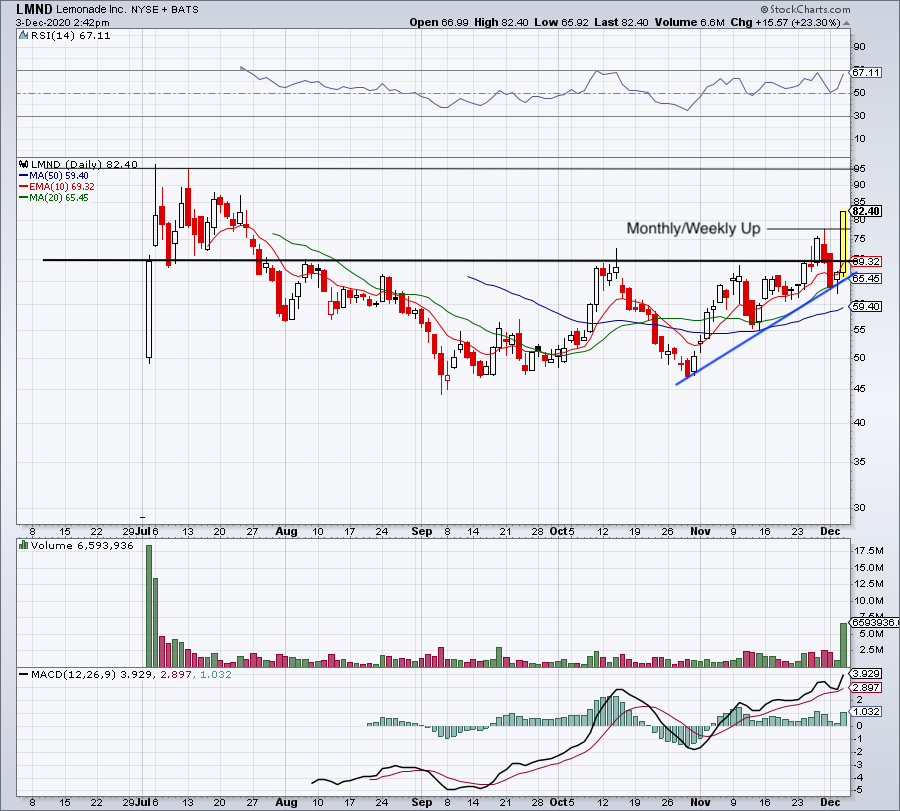Click the Volume 6.6M header value

tap(689, 22)
